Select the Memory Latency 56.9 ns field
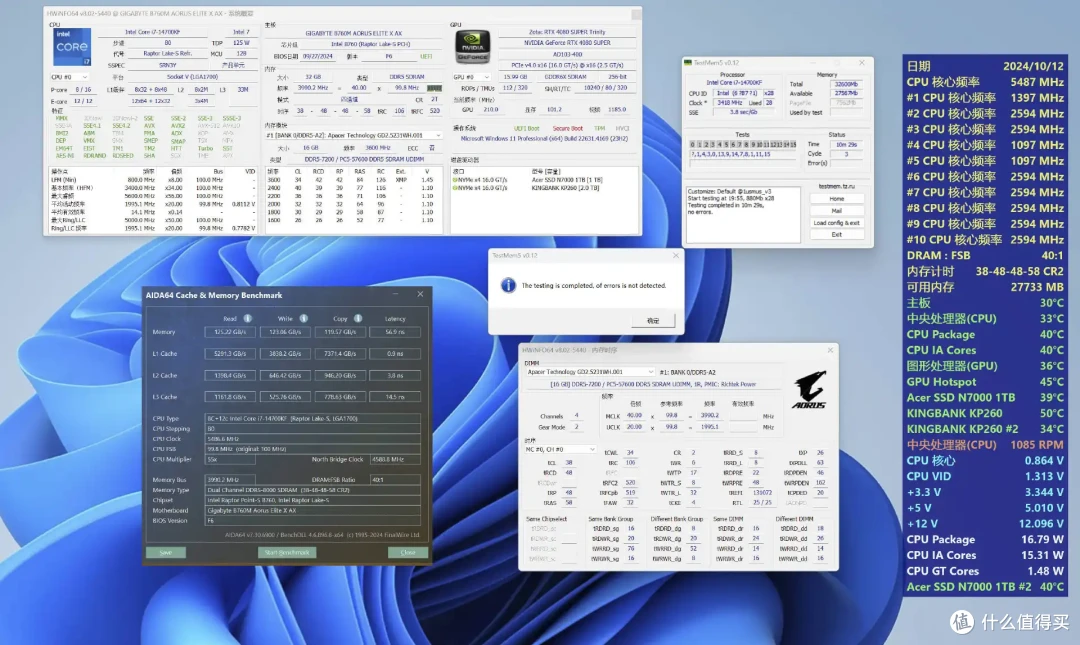 click(x=395, y=332)
